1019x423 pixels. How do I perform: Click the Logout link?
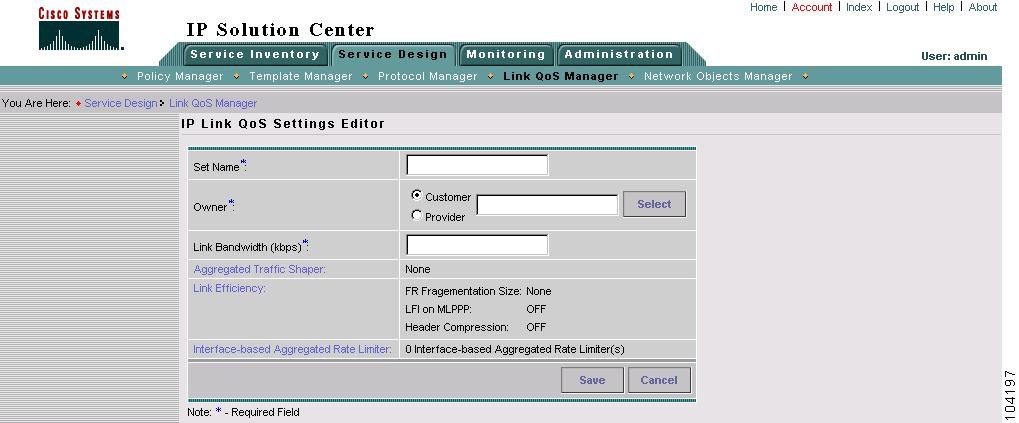pos(903,7)
